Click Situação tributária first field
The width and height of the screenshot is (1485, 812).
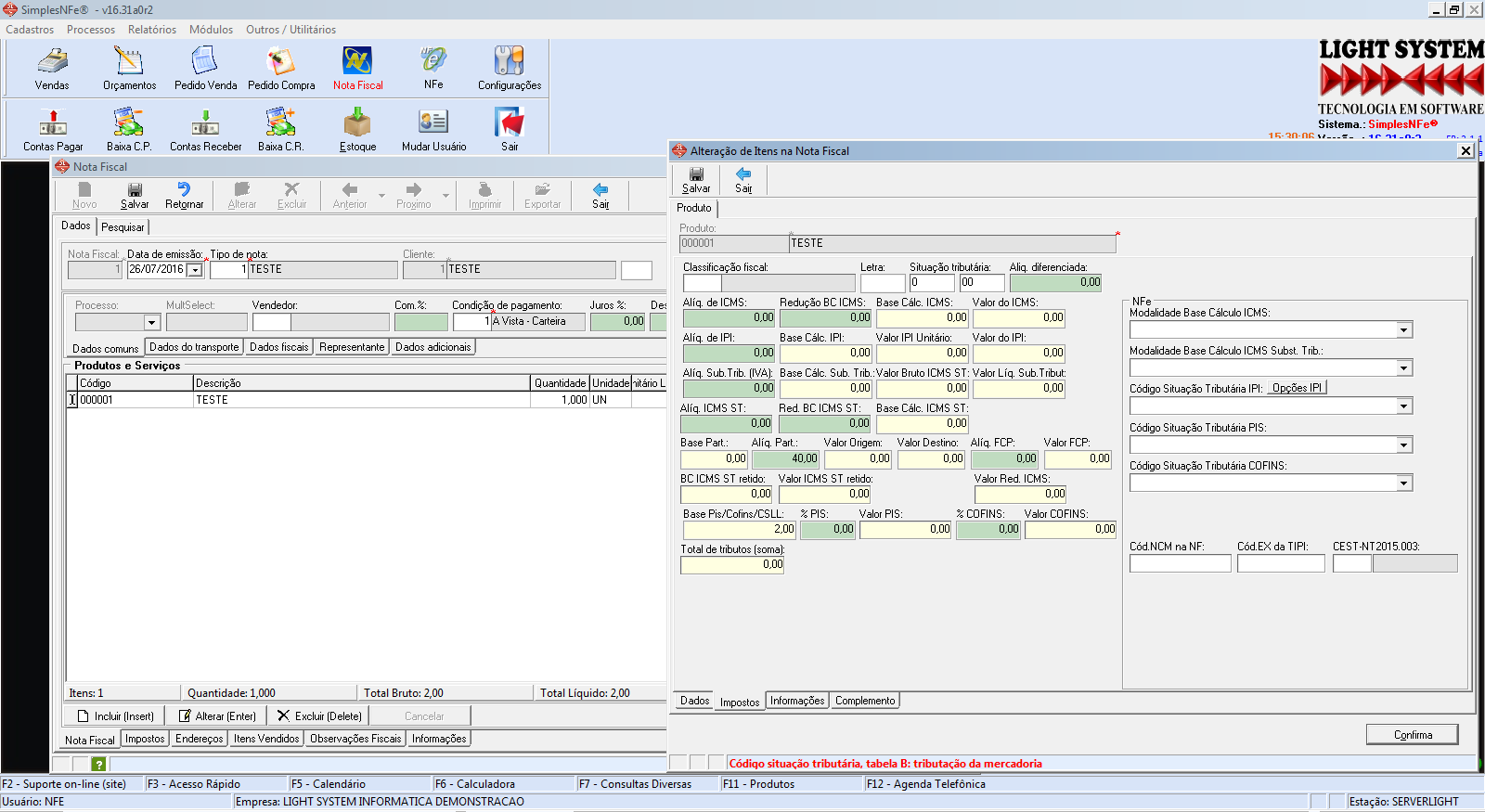coord(932,282)
